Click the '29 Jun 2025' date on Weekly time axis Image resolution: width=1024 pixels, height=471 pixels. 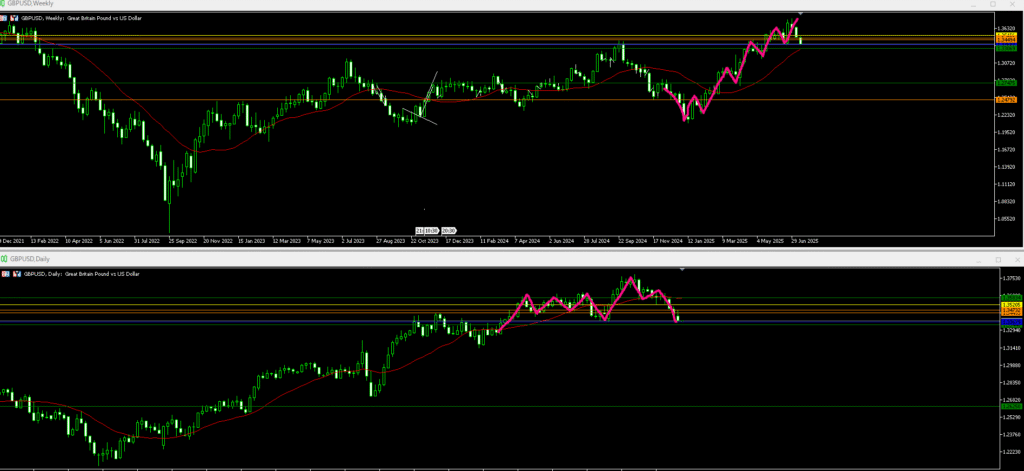pos(806,241)
